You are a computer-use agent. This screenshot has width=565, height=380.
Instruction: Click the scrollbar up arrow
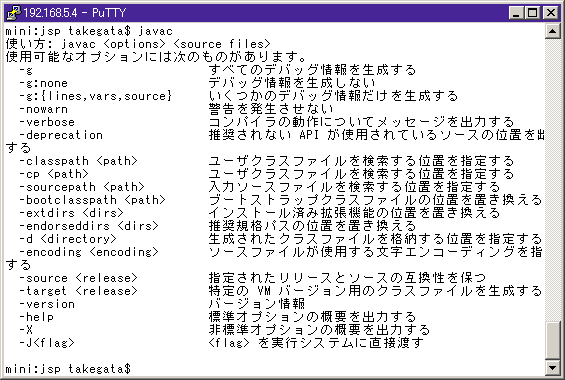[x=552, y=31]
